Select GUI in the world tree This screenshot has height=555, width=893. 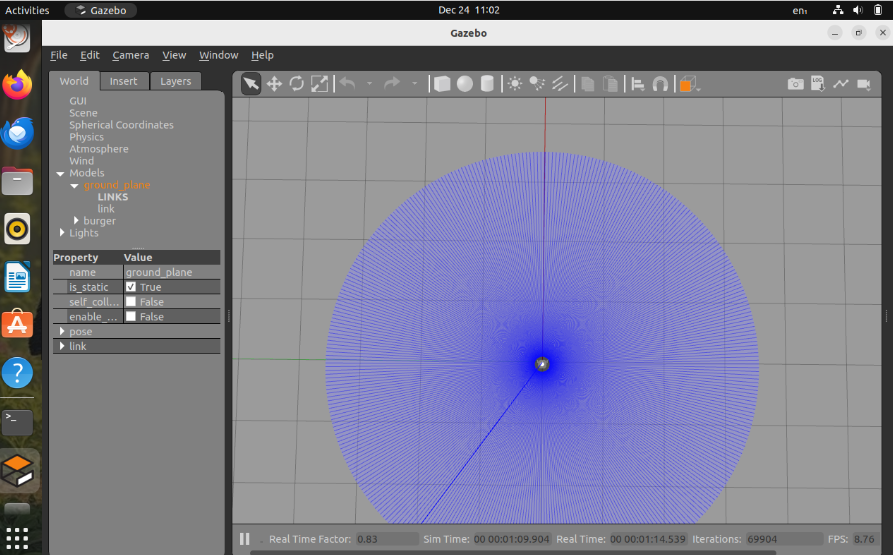coord(78,101)
